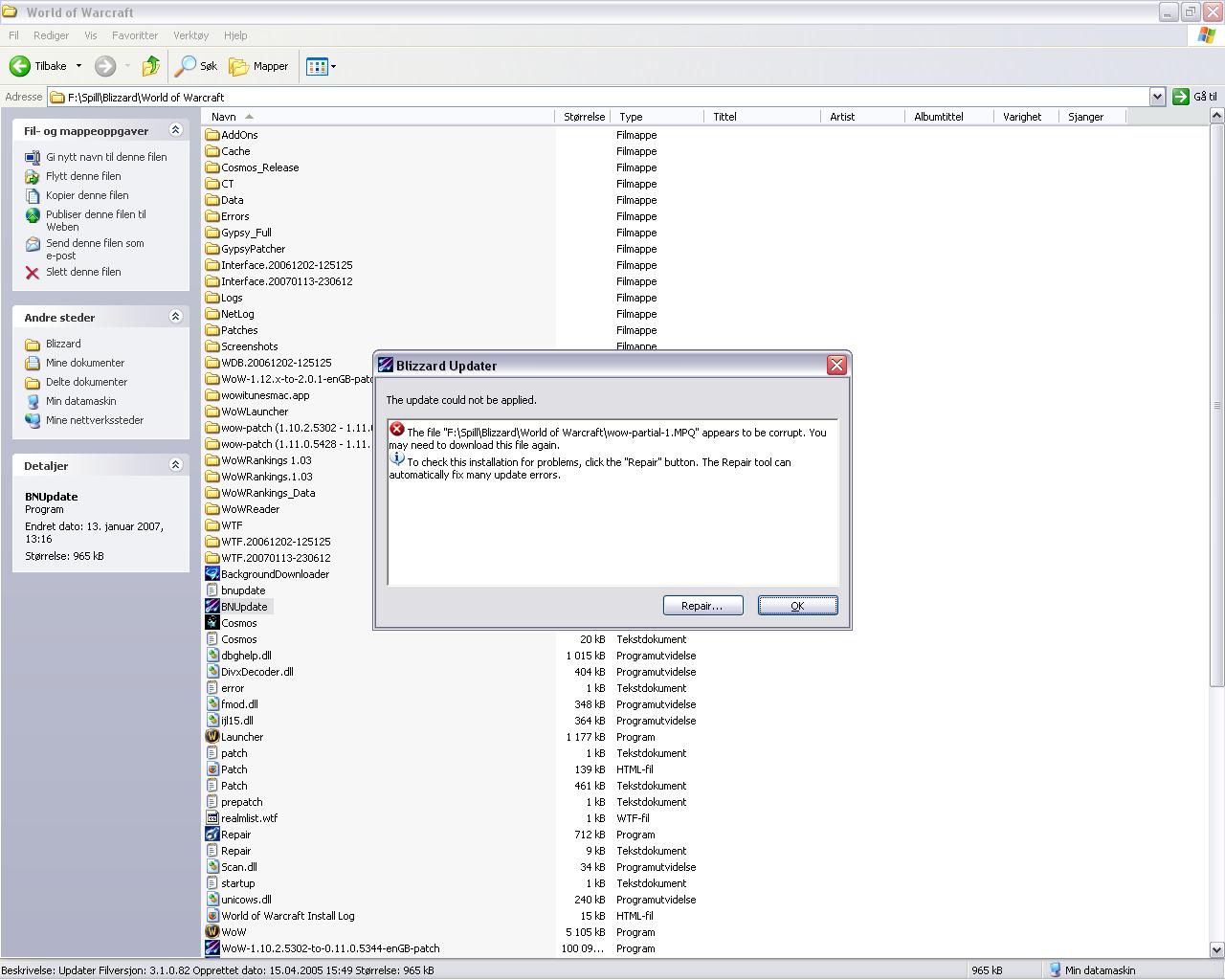Open the Favoritter menu
Image resolution: width=1225 pixels, height=980 pixels.
pos(135,35)
